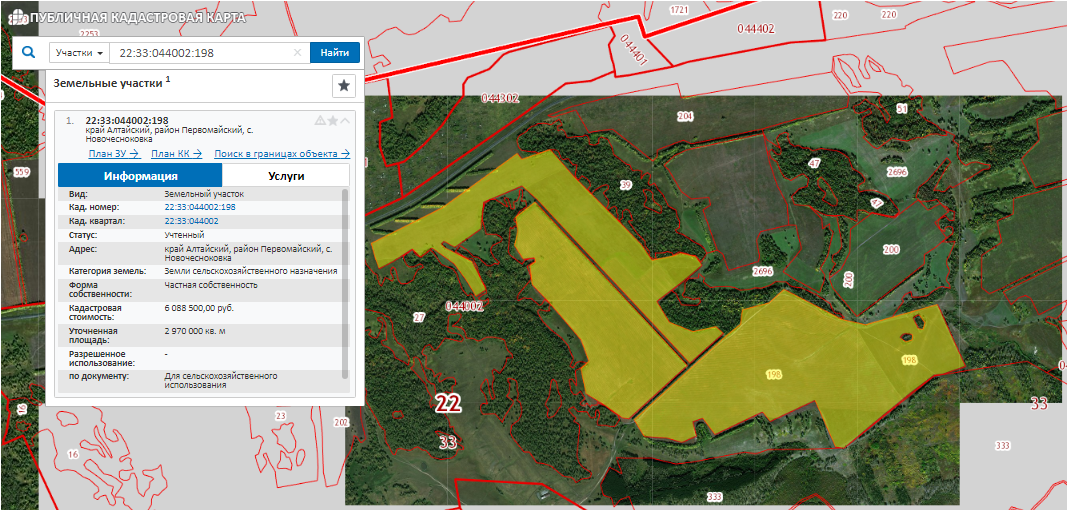Click the globe logo of the cadastral map
This screenshot has width=1068, height=511.
(x=20, y=18)
